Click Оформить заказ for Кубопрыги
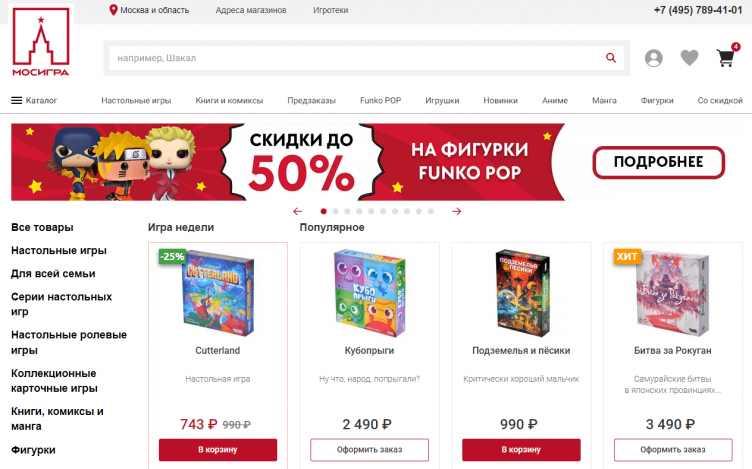Viewport: 752px width, 469px height. tap(369, 450)
